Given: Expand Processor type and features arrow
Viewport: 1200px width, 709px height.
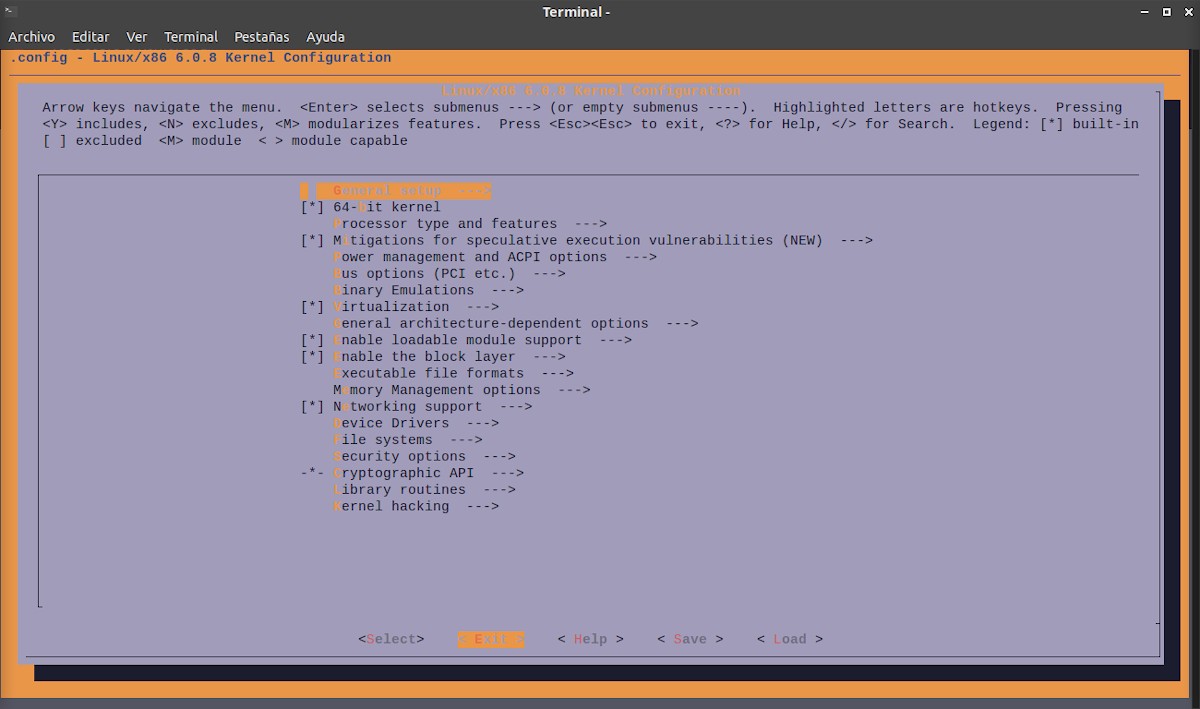Looking at the screenshot, I should coord(591,224).
